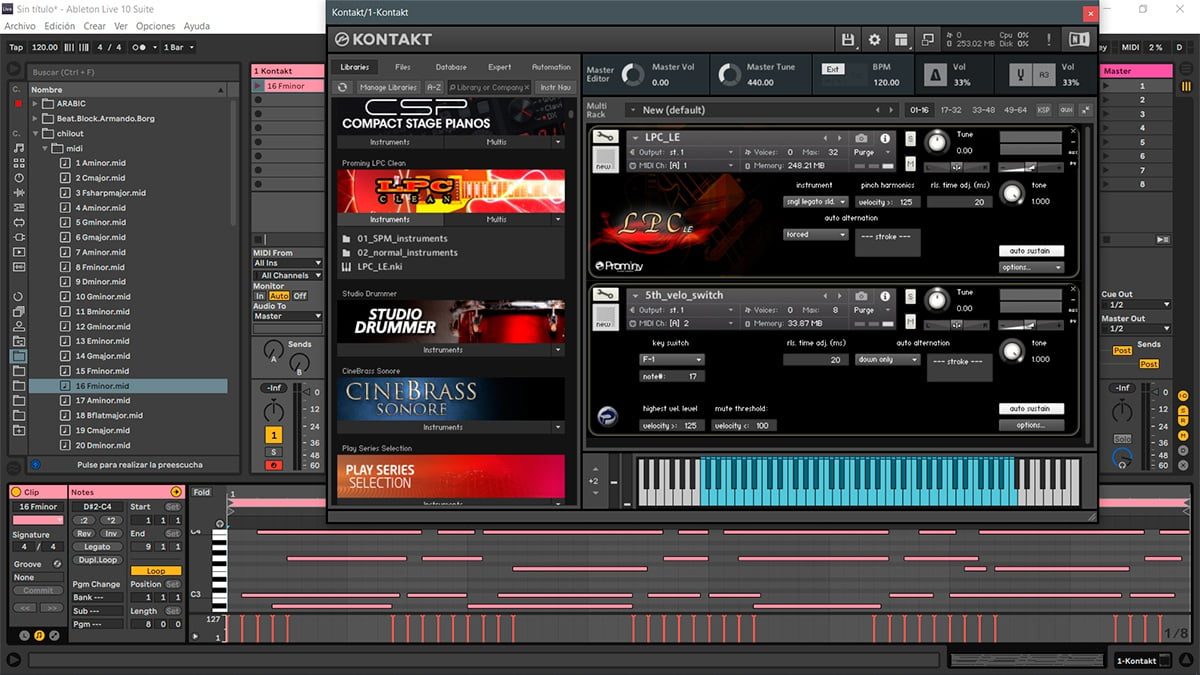
Task: Click the Rev button in Notes box
Action: point(84,533)
